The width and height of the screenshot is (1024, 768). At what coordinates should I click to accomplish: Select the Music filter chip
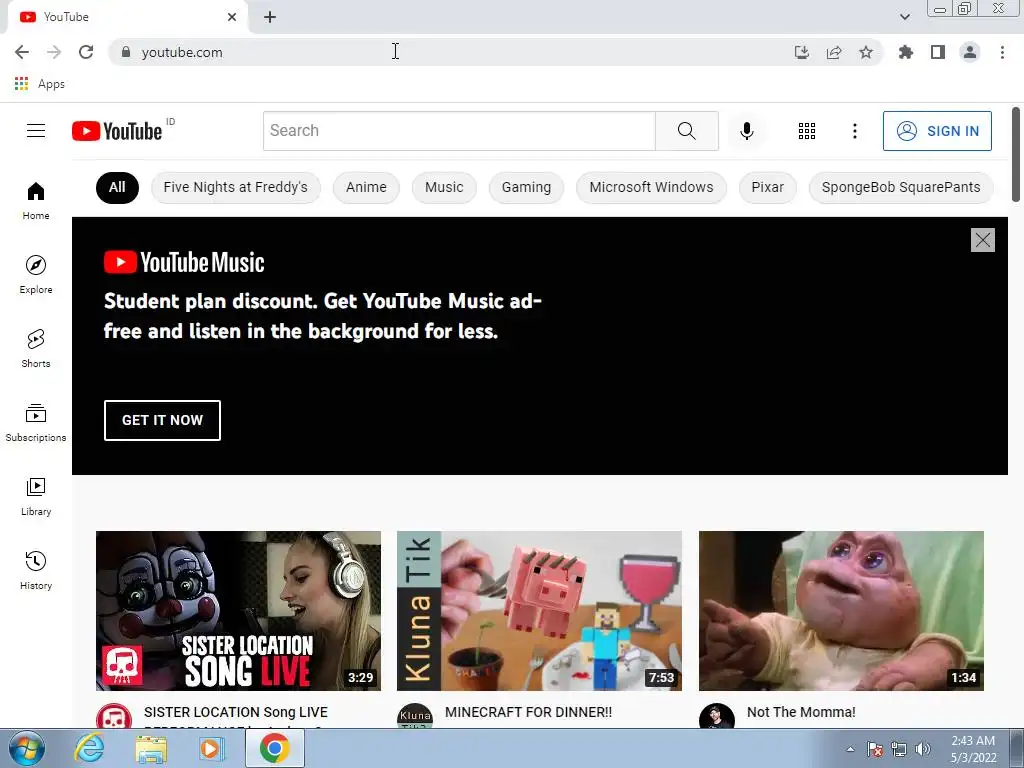[x=444, y=187]
